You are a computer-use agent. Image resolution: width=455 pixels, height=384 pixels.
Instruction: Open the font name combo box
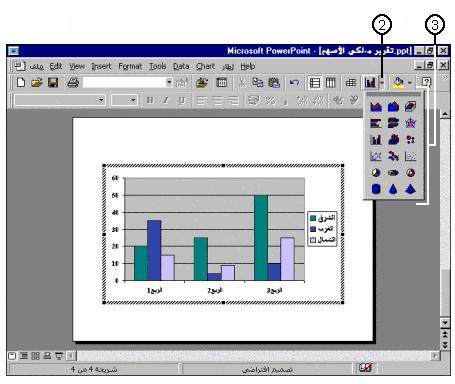(60, 100)
